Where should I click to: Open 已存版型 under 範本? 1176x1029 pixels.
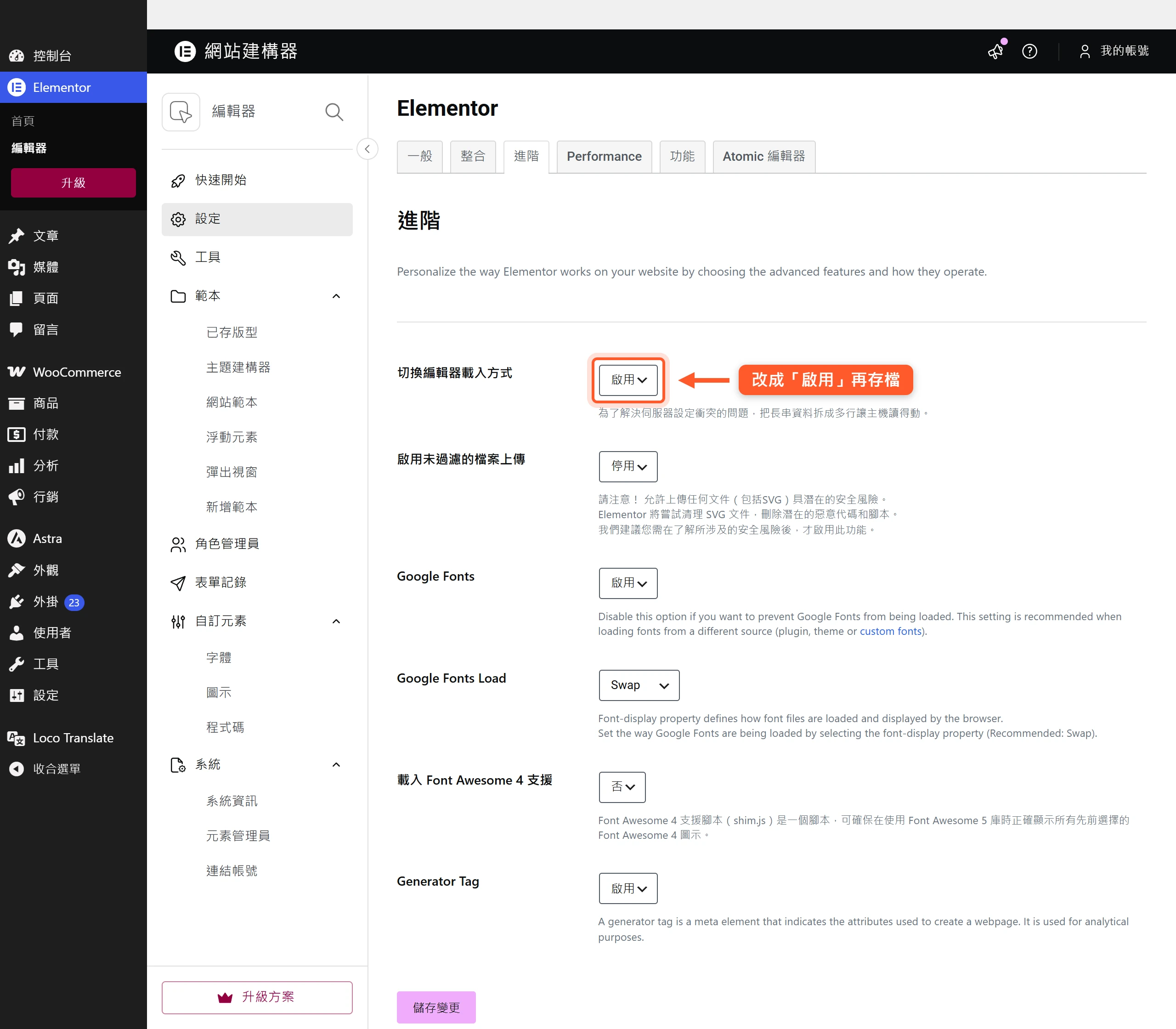click(232, 333)
